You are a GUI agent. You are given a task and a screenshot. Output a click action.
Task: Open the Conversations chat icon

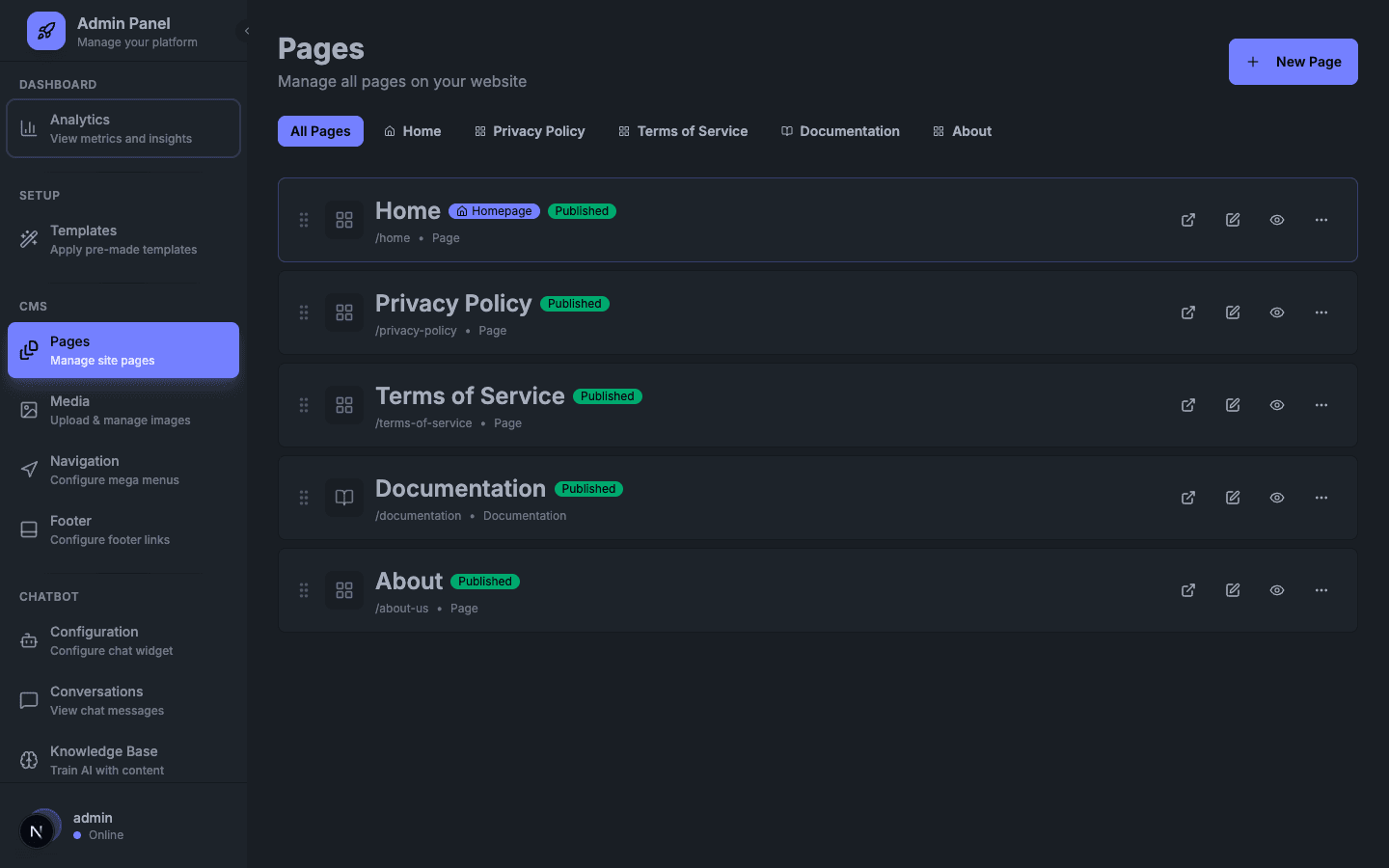(28, 700)
